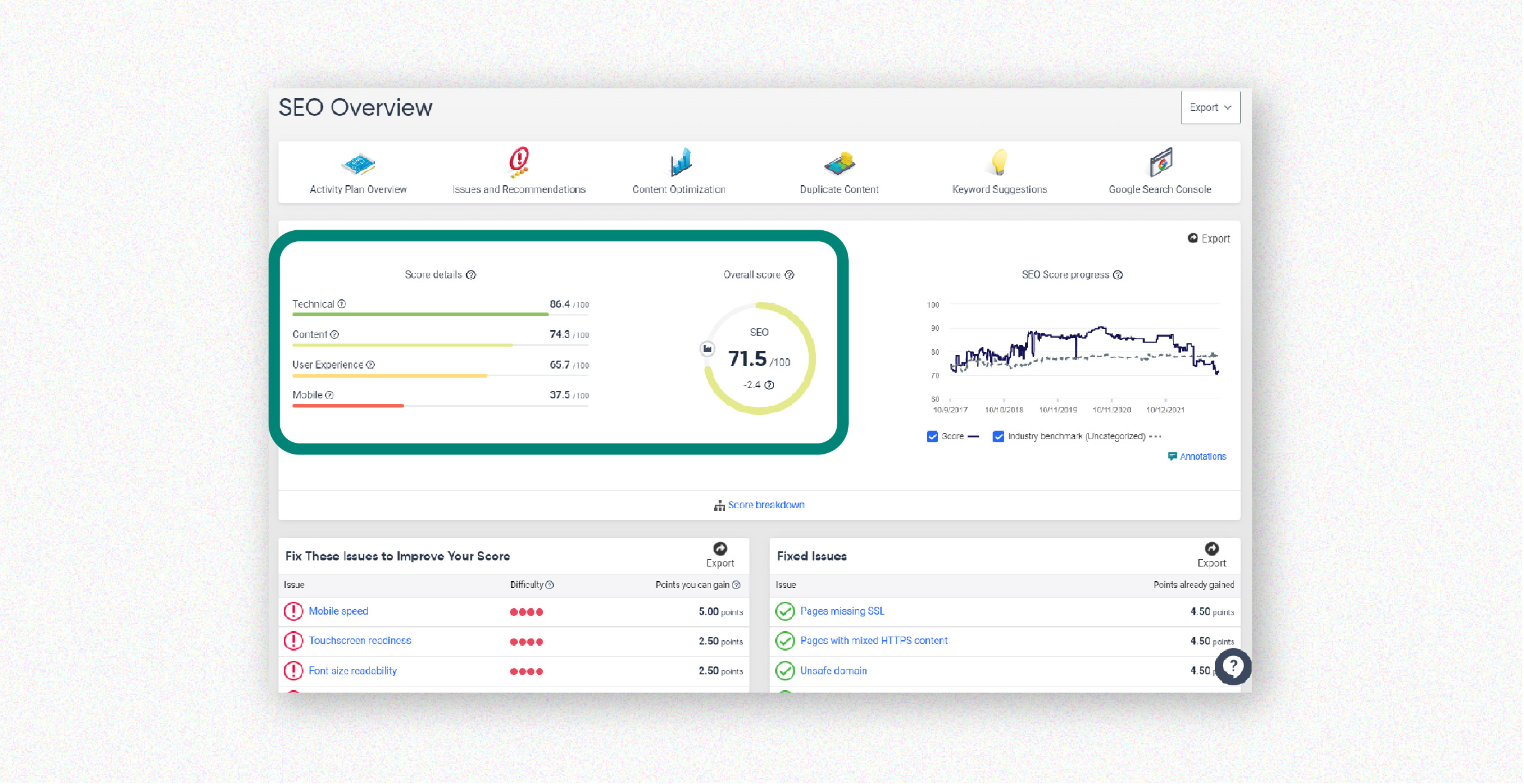Open the Google Search Console integration
Viewport: 1524px width, 784px height.
point(1160,172)
